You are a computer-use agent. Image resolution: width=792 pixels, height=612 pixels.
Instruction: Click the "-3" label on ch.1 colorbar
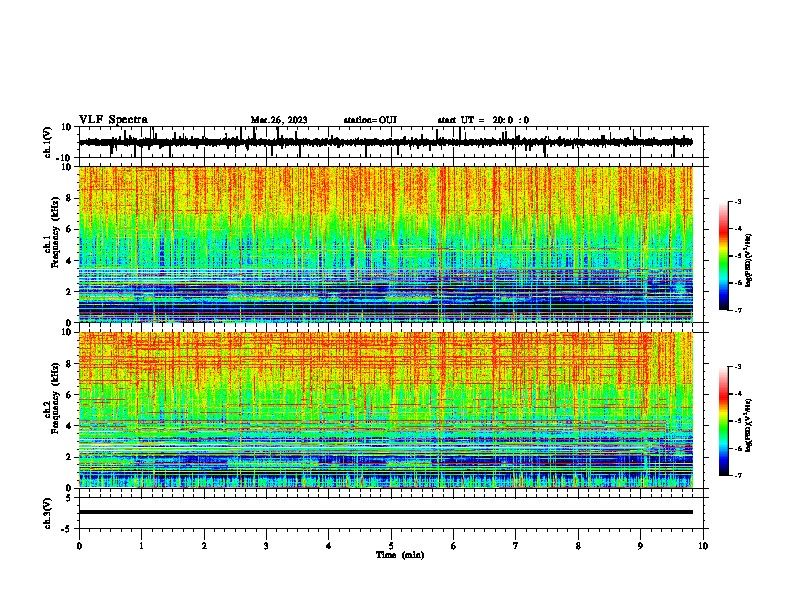pyautogui.click(x=737, y=201)
